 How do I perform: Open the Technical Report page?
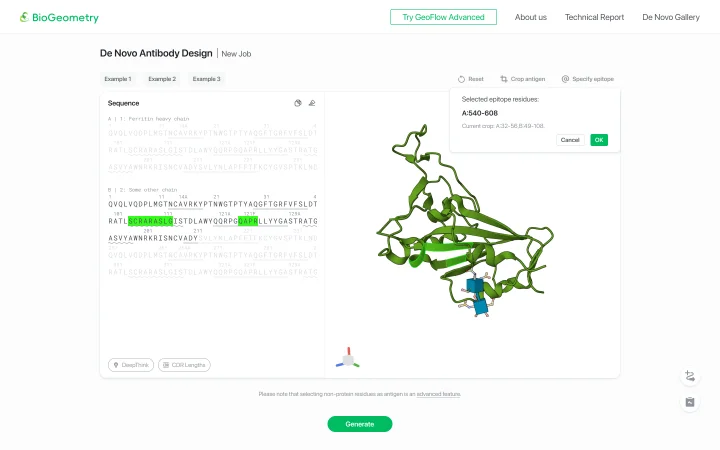594,17
